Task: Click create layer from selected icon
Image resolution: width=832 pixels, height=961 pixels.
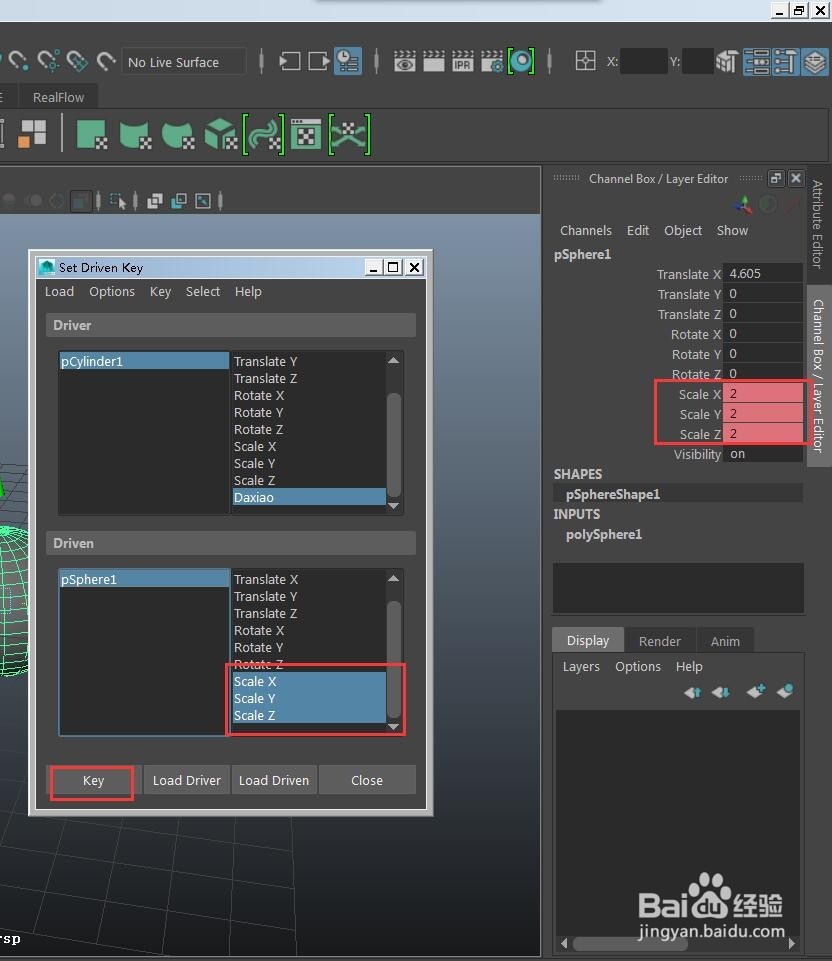Action: pyautogui.click(x=785, y=691)
